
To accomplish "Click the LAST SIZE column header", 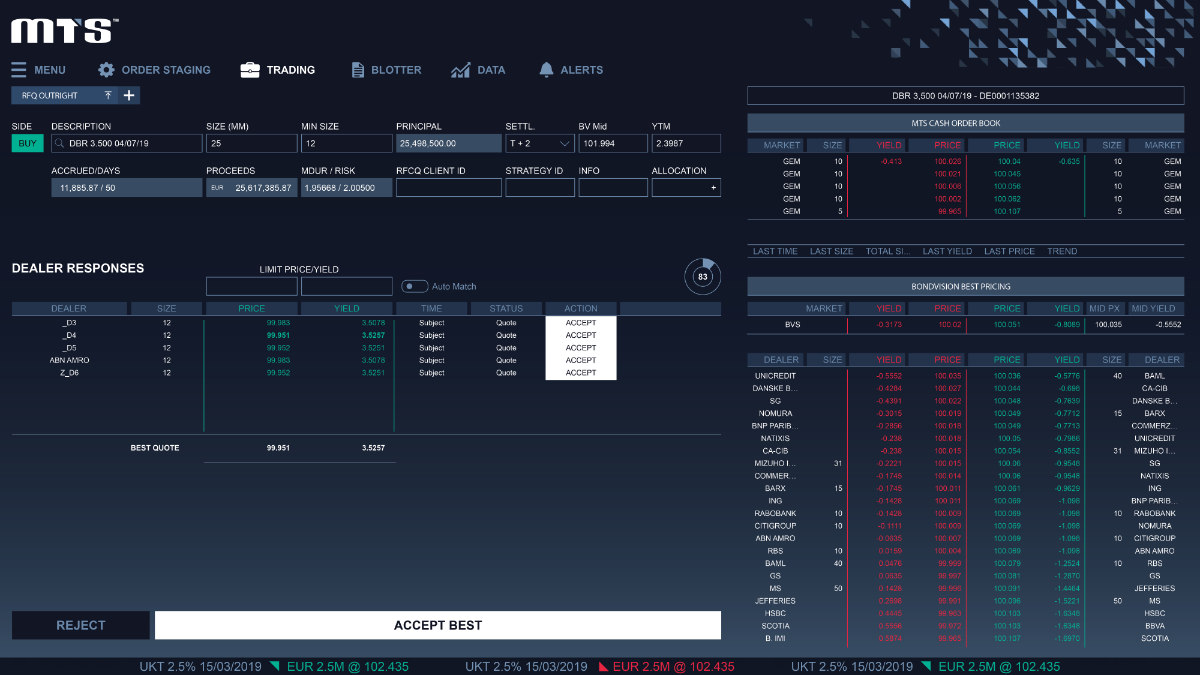I will click(x=832, y=251).
